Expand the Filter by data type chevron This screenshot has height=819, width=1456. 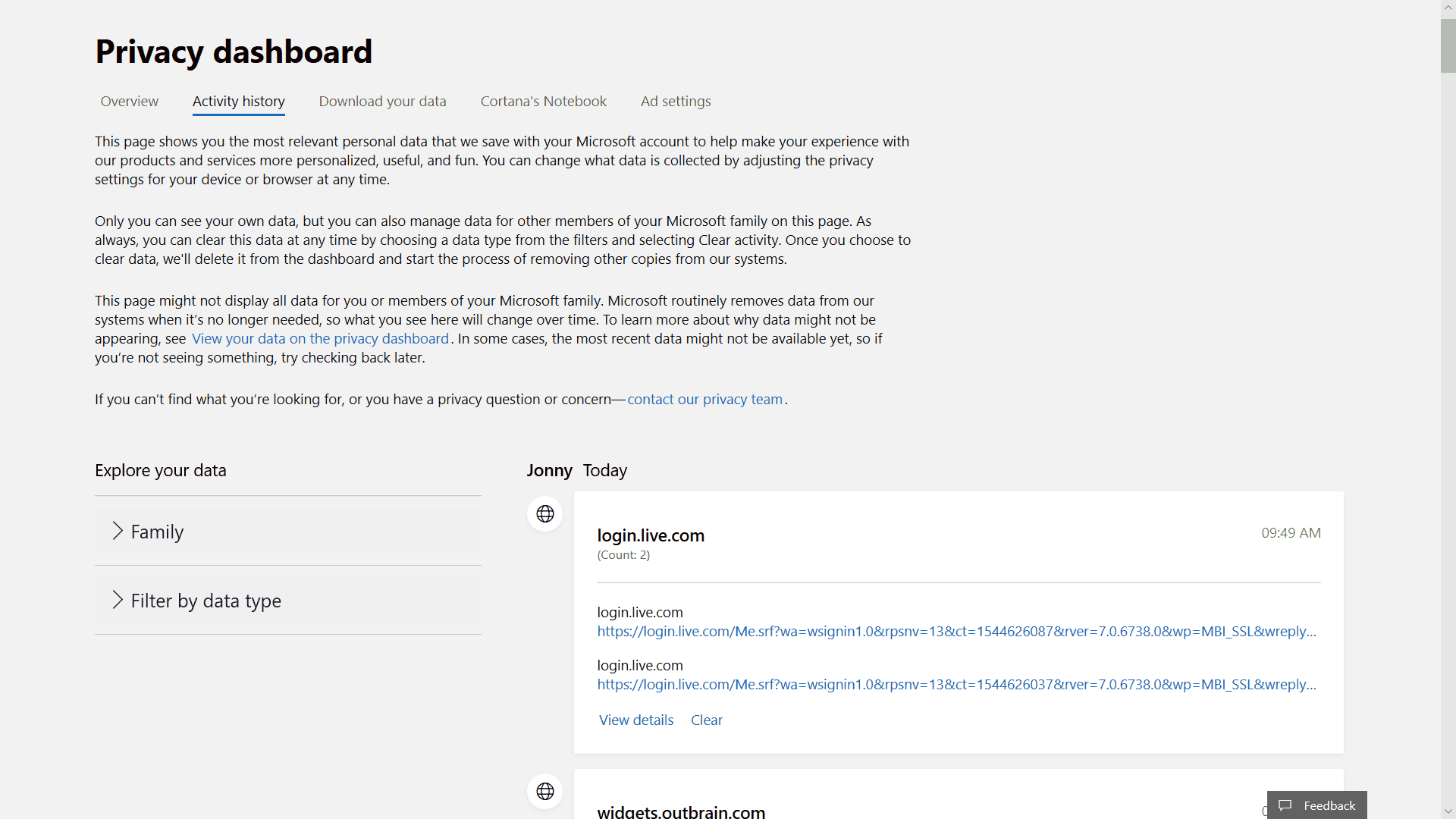pyautogui.click(x=118, y=600)
